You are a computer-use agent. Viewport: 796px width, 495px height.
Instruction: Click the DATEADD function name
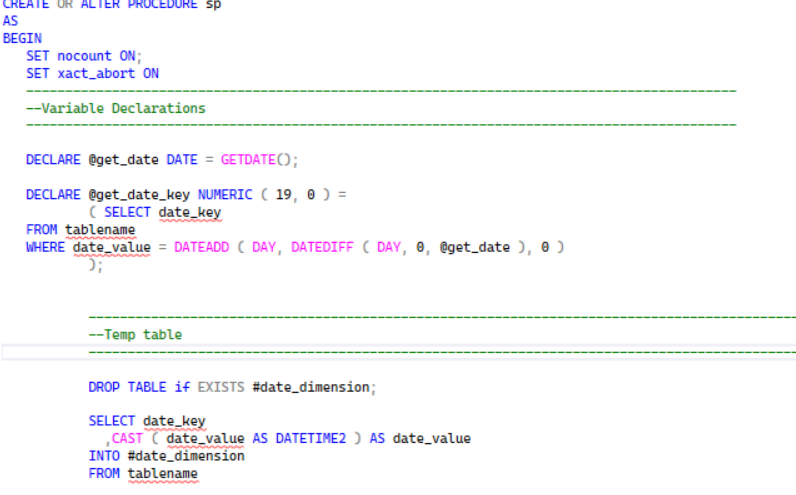201,247
